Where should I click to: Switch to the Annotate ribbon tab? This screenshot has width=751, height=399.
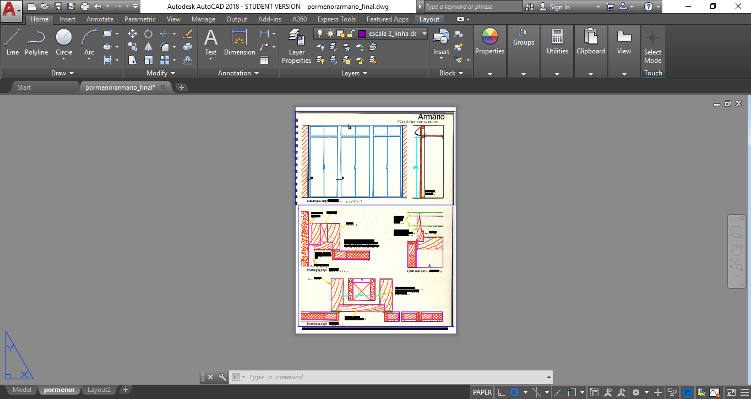click(100, 19)
